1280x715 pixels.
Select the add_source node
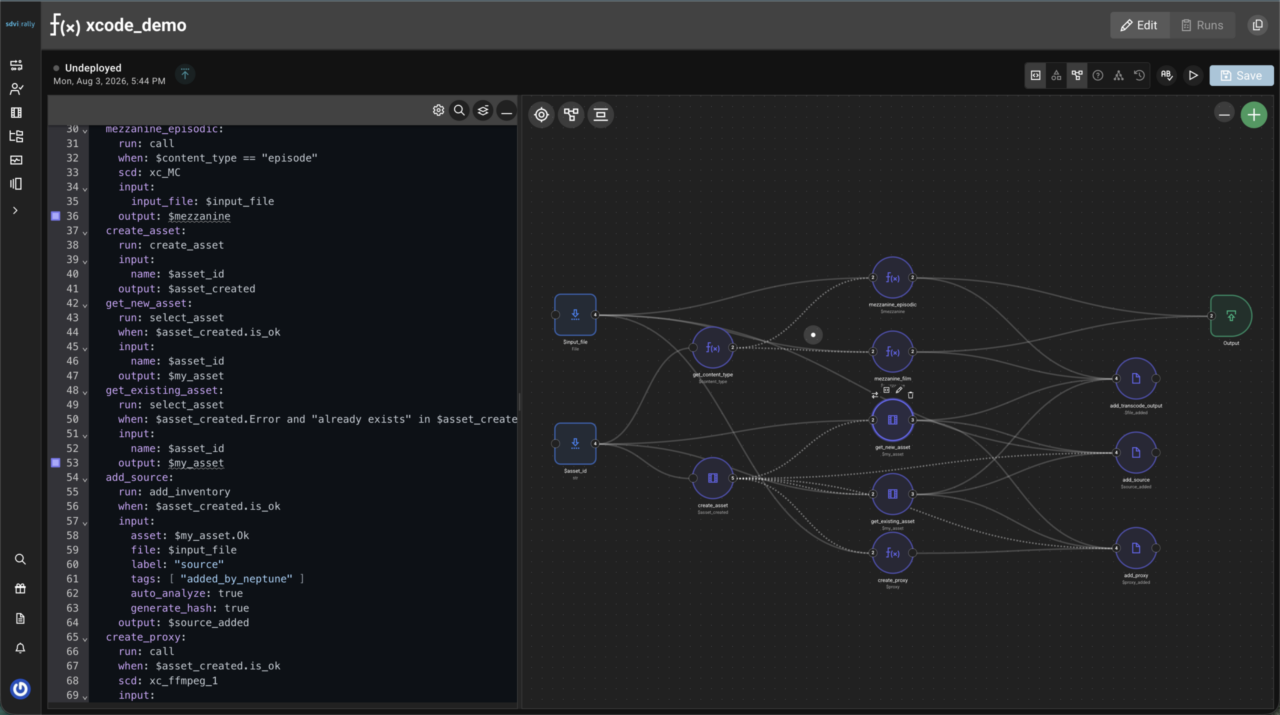pos(1136,453)
